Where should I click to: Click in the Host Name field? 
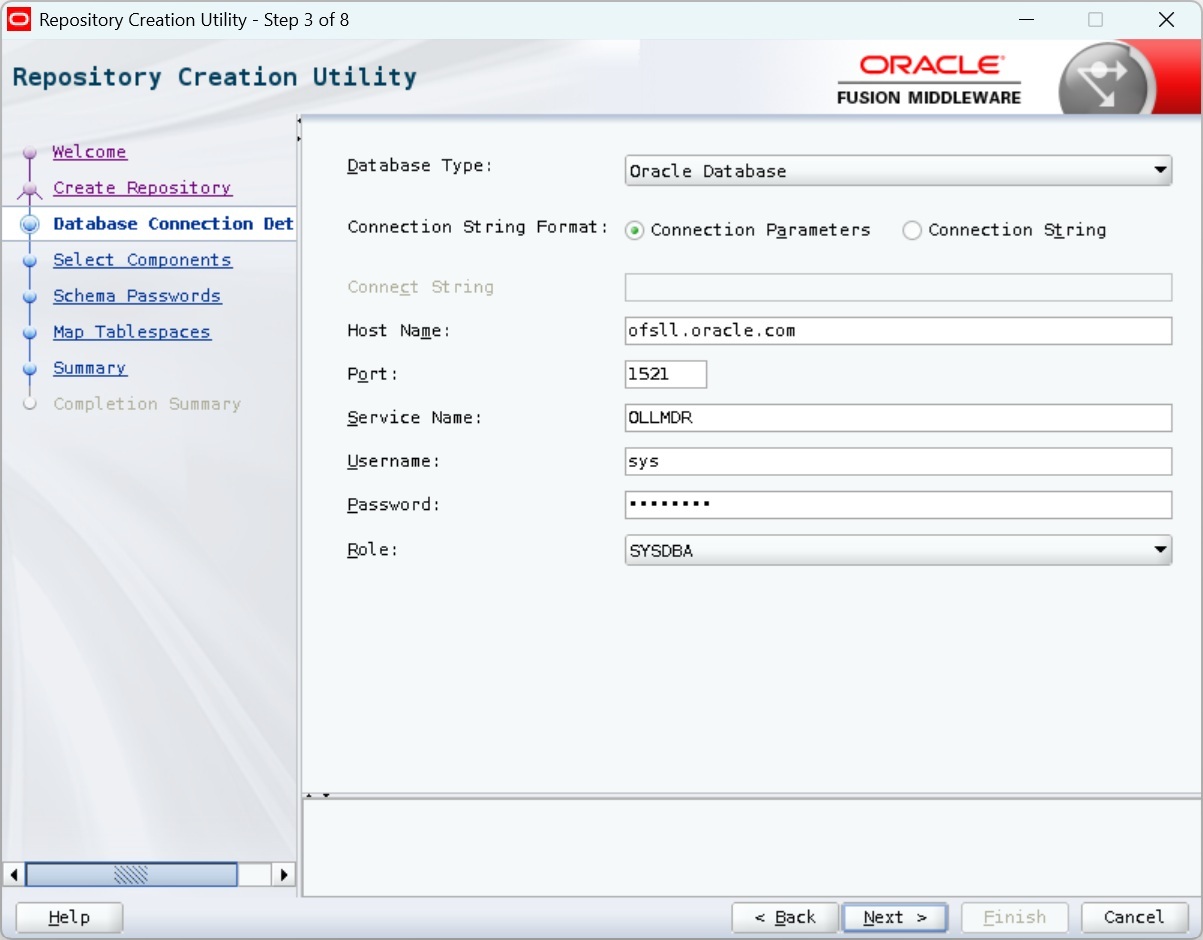(x=897, y=331)
